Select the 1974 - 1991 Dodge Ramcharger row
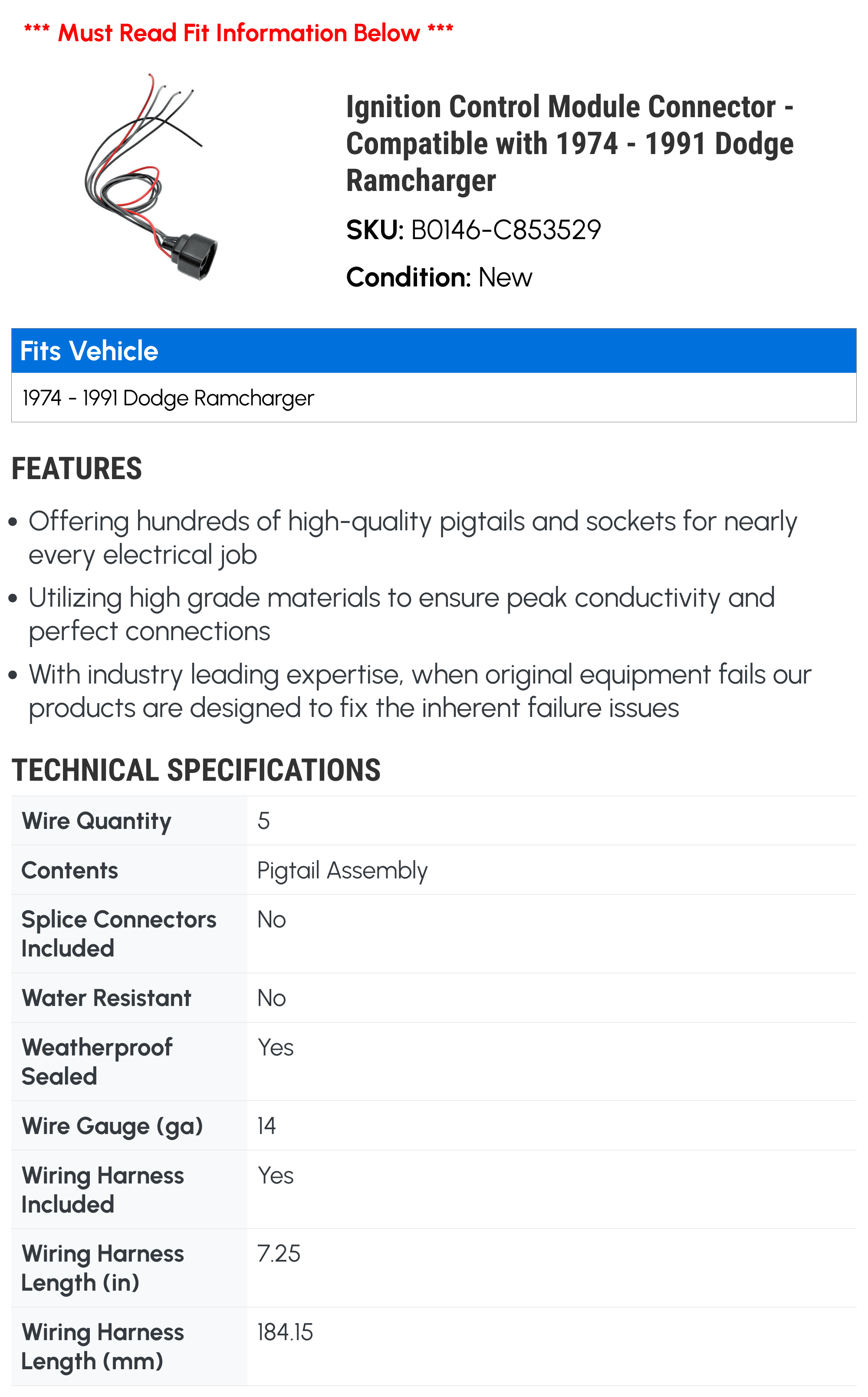 pos(434,398)
